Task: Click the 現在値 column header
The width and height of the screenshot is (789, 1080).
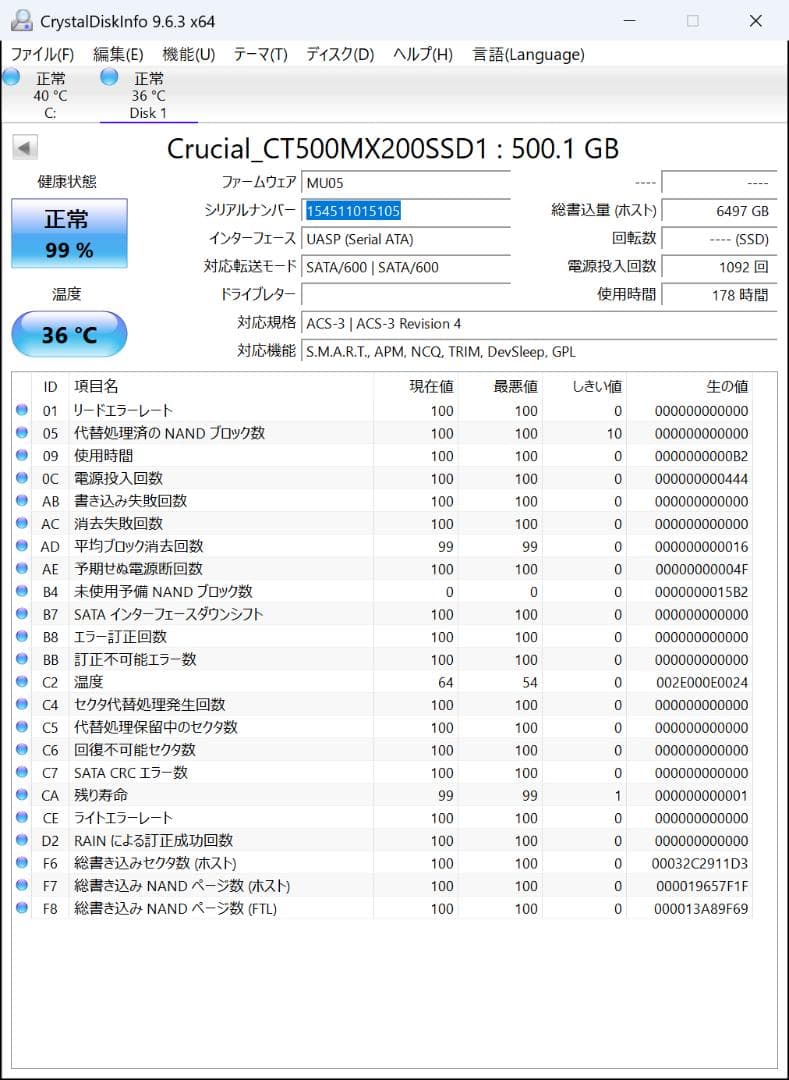Action: [416, 386]
